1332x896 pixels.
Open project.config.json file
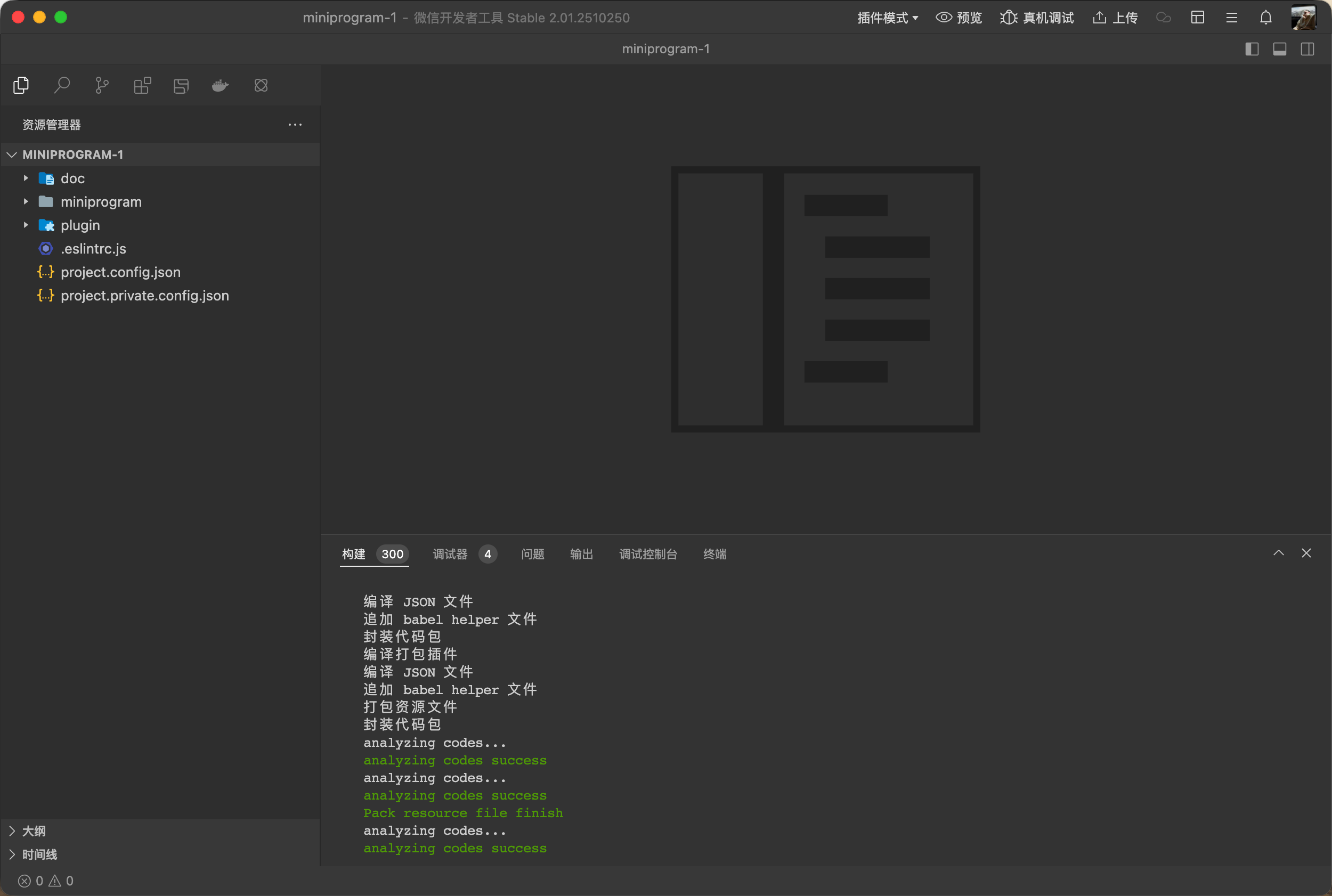tap(120, 272)
